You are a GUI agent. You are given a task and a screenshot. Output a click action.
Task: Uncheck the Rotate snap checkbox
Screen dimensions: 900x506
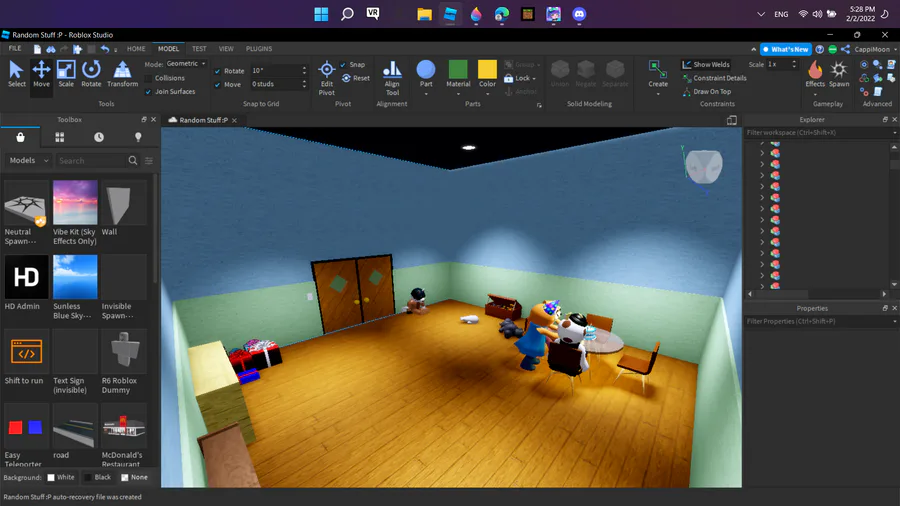218,71
